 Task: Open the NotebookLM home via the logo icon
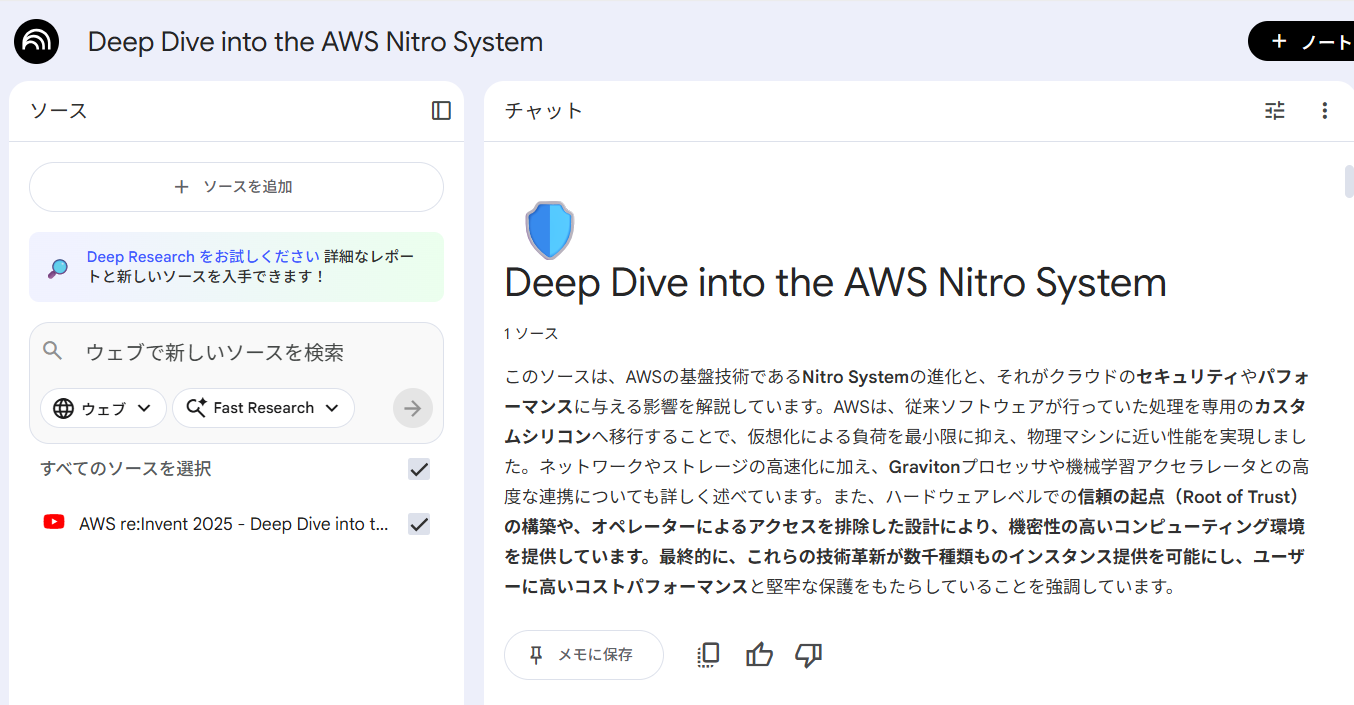36,41
